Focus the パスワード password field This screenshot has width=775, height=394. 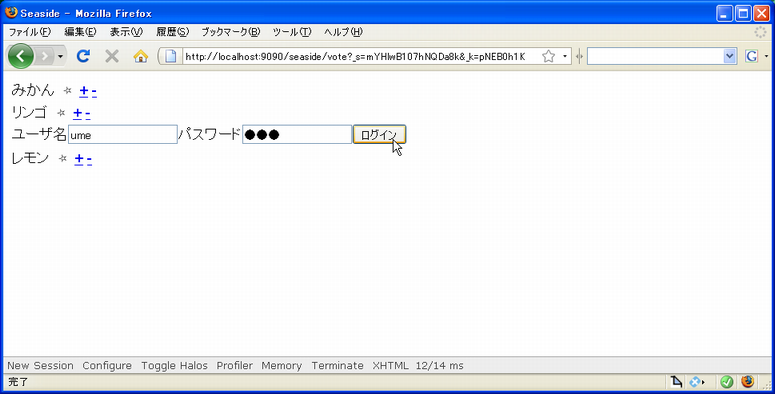click(297, 134)
